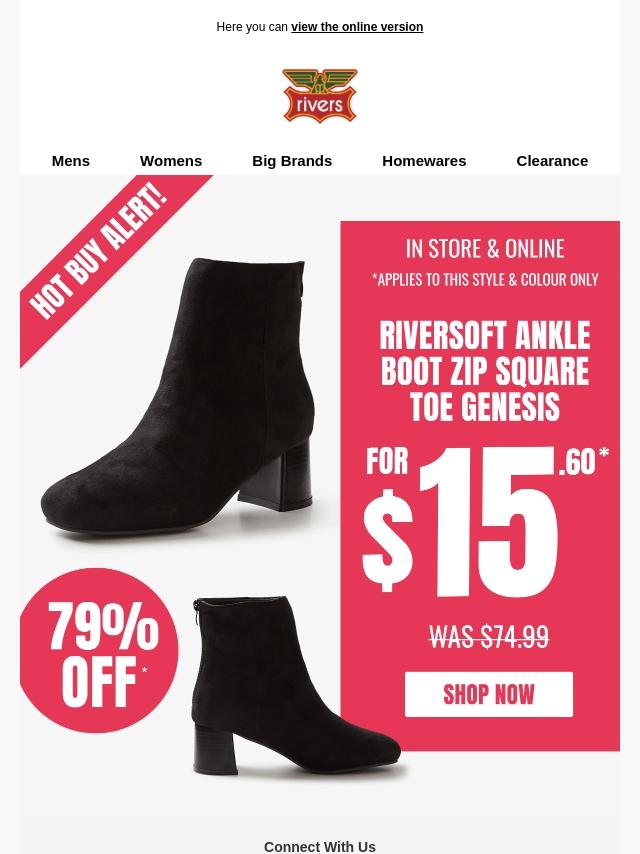
Task: Click the WAS $74.99 strikethrough price
Action: (x=489, y=637)
